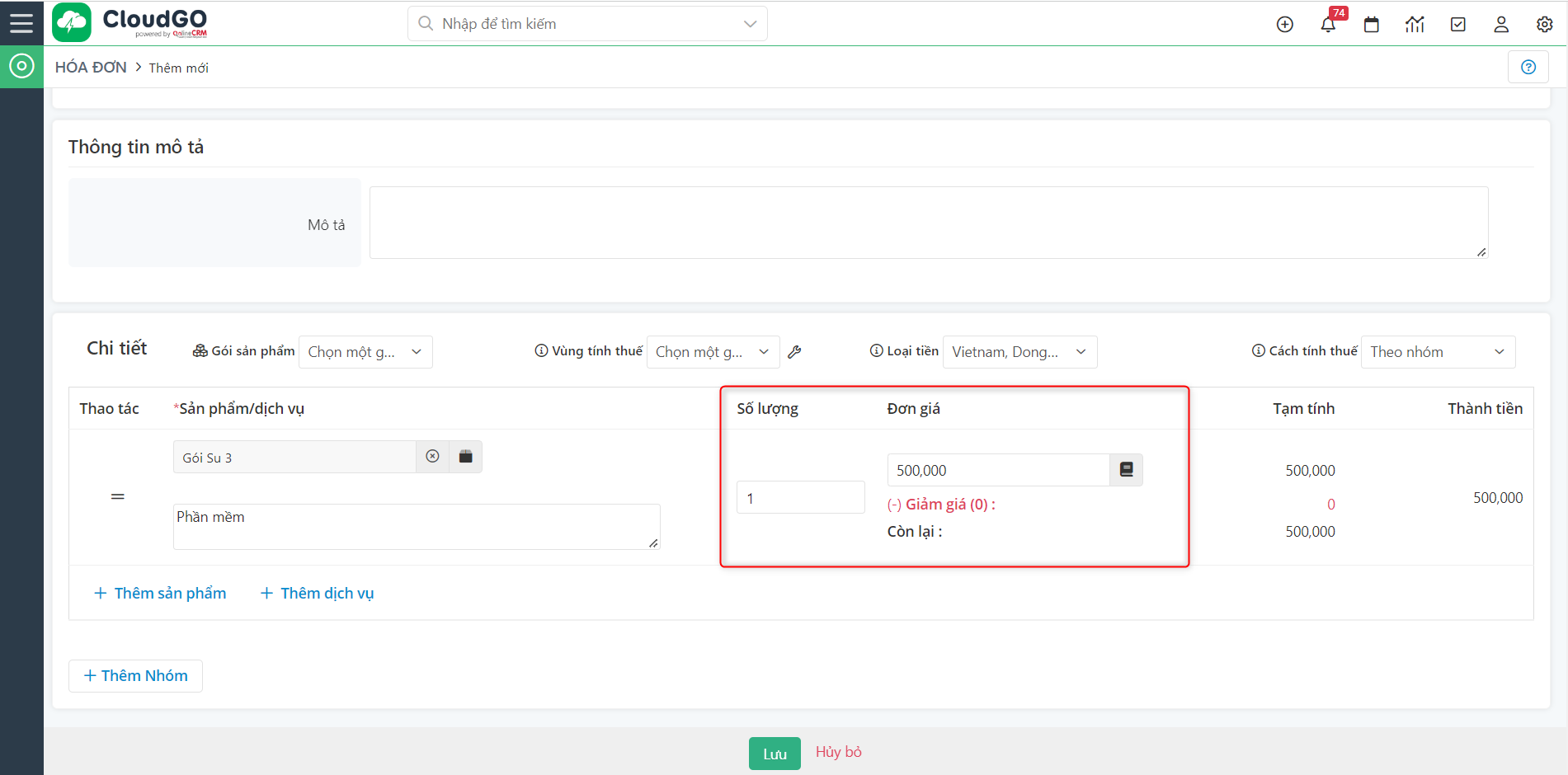
Task: Open the price book icon next to unit price
Action: click(1126, 470)
